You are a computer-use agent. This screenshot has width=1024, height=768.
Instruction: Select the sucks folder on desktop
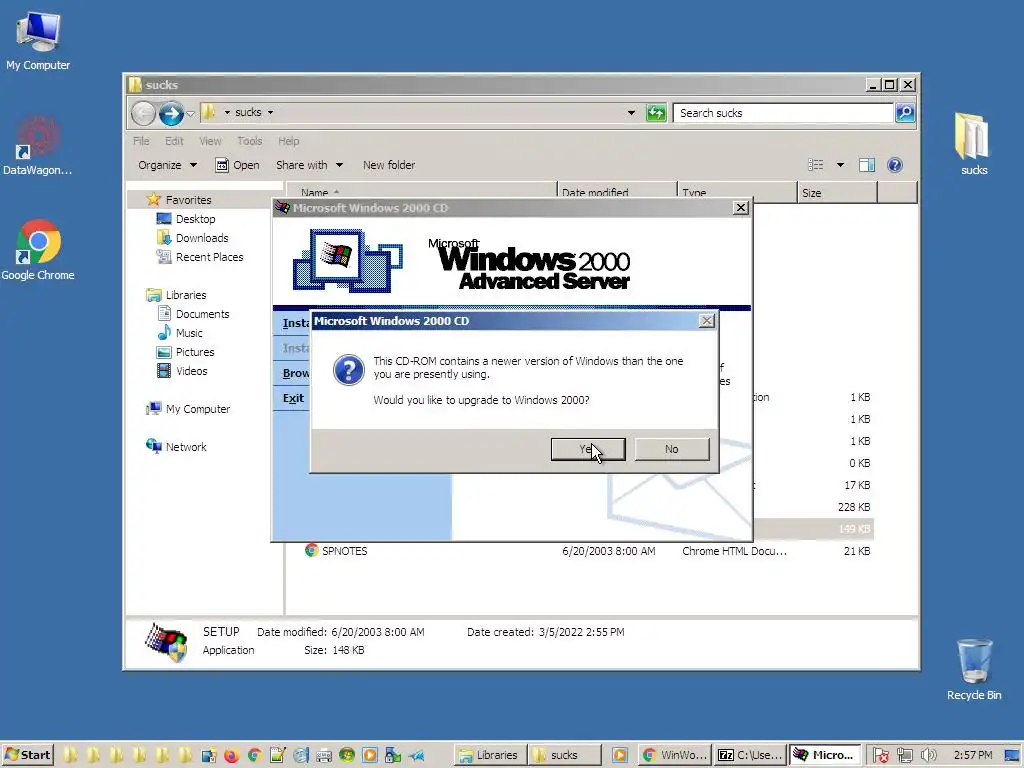coord(974,144)
